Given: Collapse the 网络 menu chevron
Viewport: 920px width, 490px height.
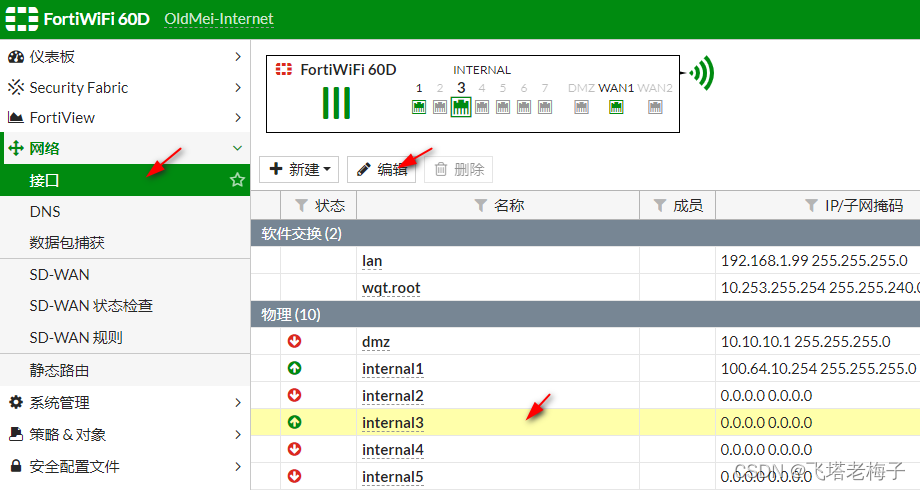Looking at the screenshot, I should pos(238,148).
